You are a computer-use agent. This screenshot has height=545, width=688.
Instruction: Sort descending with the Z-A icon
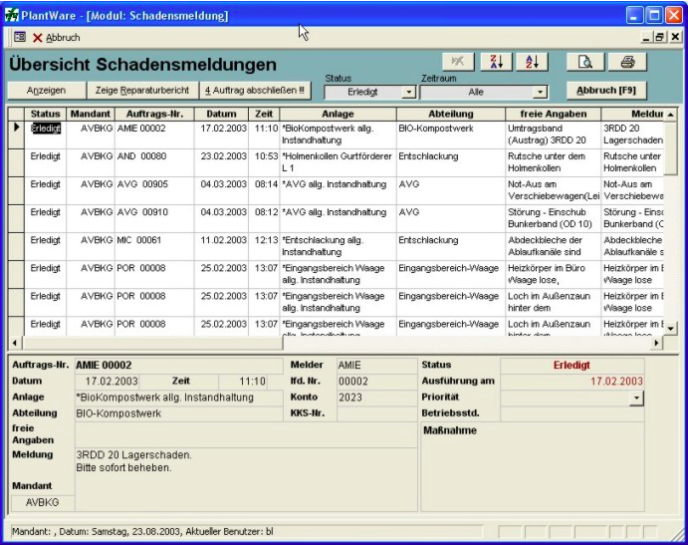click(497, 62)
